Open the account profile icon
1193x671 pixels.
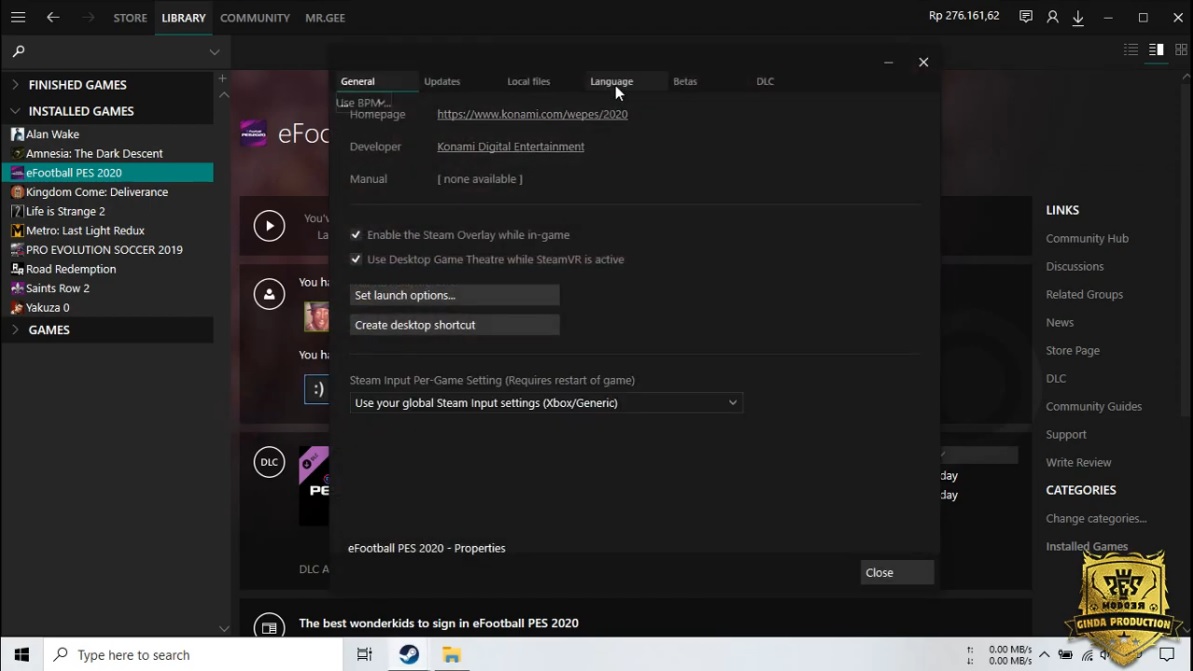[x=1052, y=16]
